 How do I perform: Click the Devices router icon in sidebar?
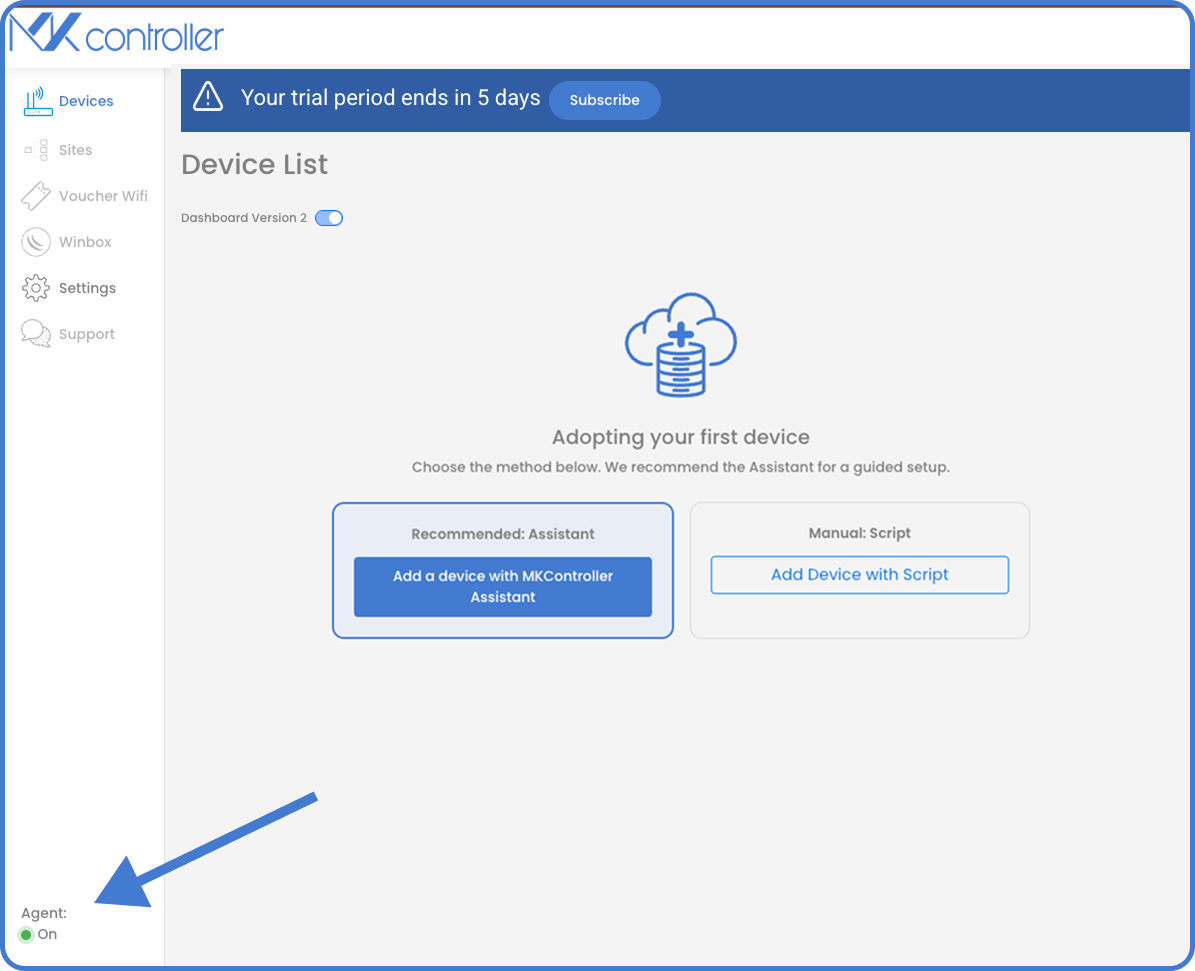37,101
